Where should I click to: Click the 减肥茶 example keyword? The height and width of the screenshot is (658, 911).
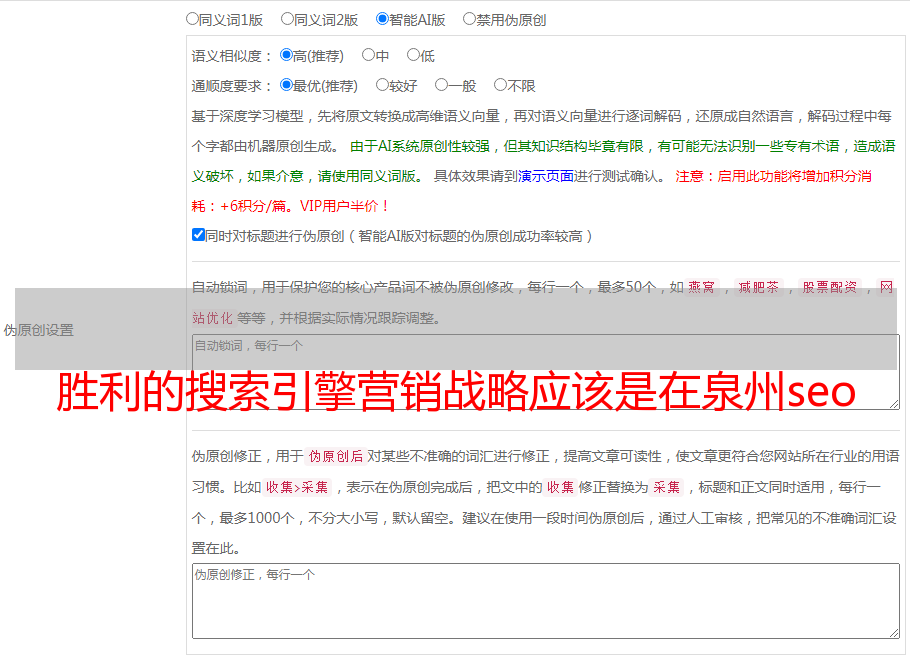758,287
